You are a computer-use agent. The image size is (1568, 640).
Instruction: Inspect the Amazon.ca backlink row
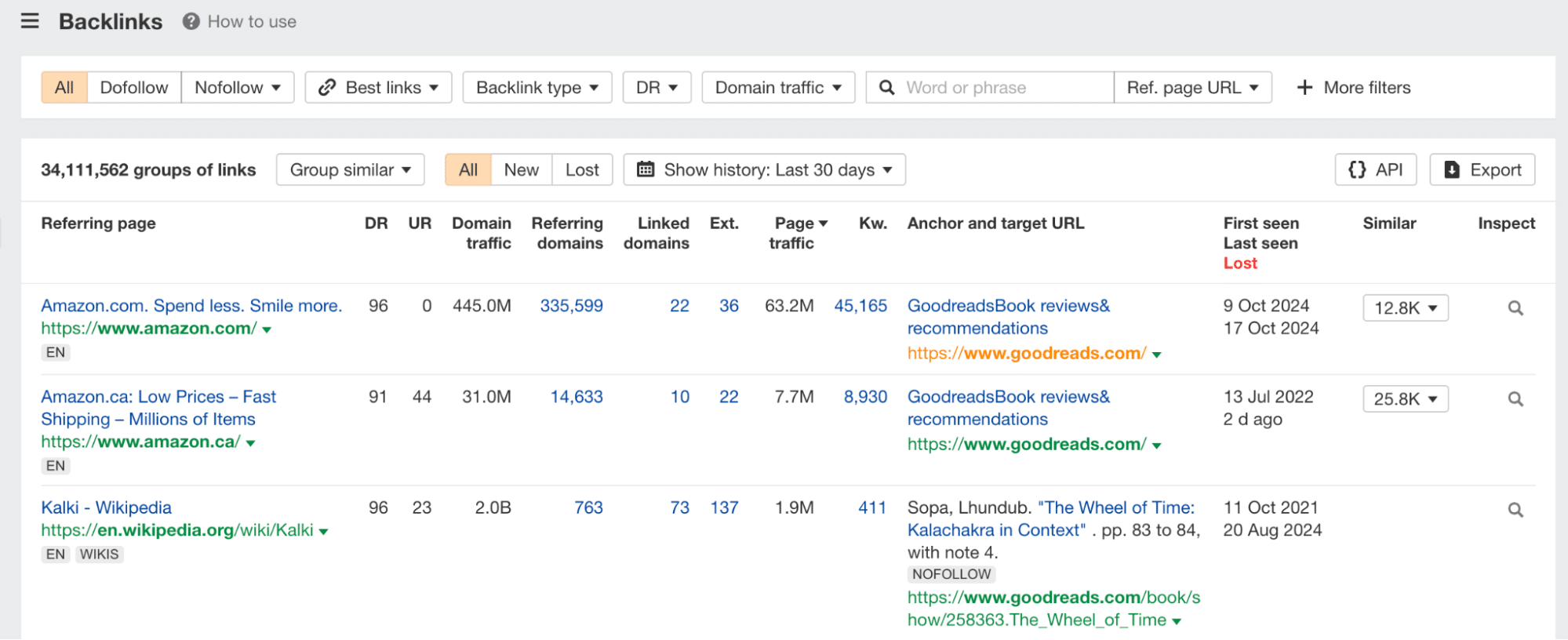click(1515, 399)
